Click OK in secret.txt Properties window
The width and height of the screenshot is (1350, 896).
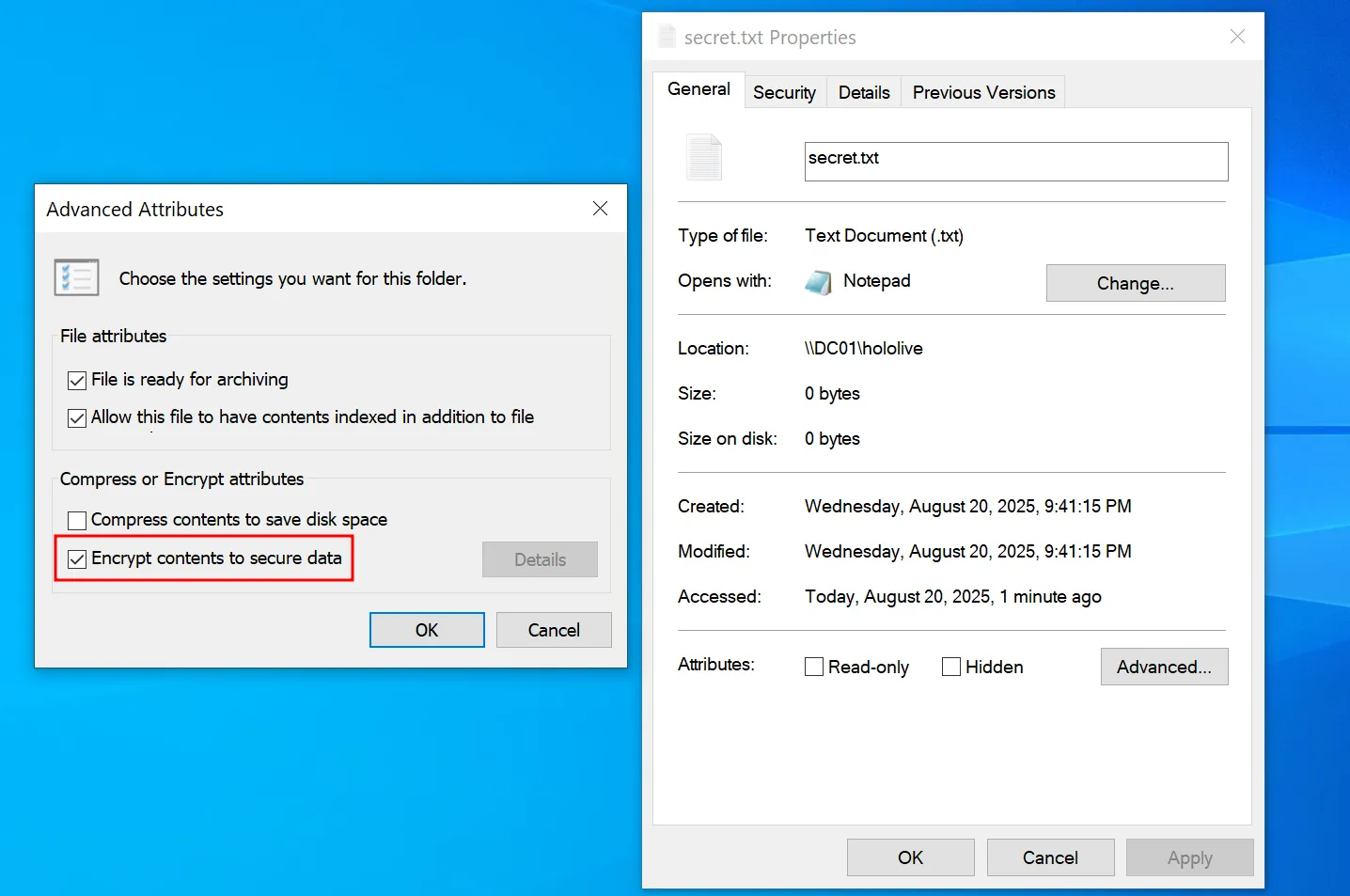(911, 857)
